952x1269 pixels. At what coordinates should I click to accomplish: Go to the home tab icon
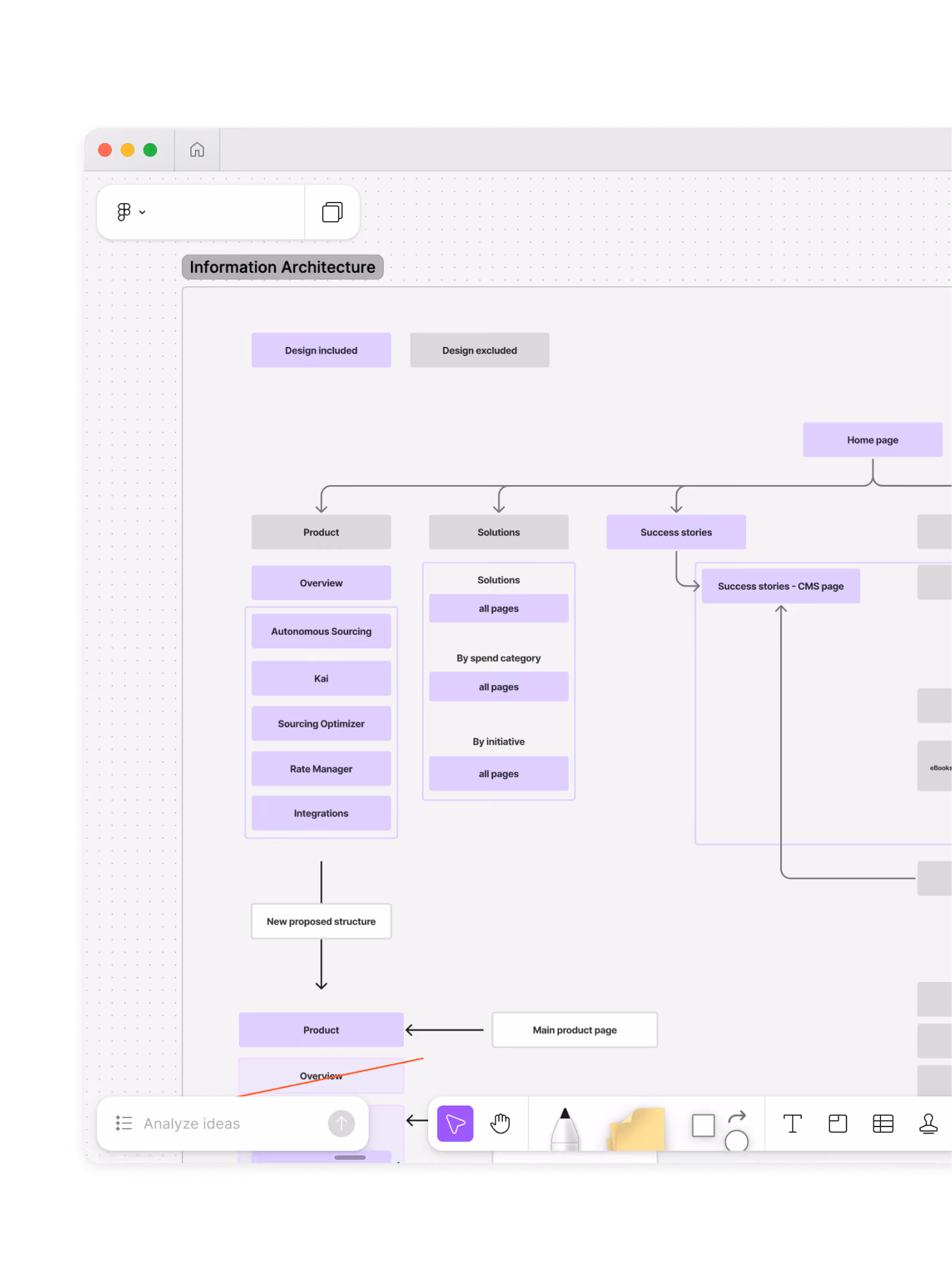tap(197, 150)
